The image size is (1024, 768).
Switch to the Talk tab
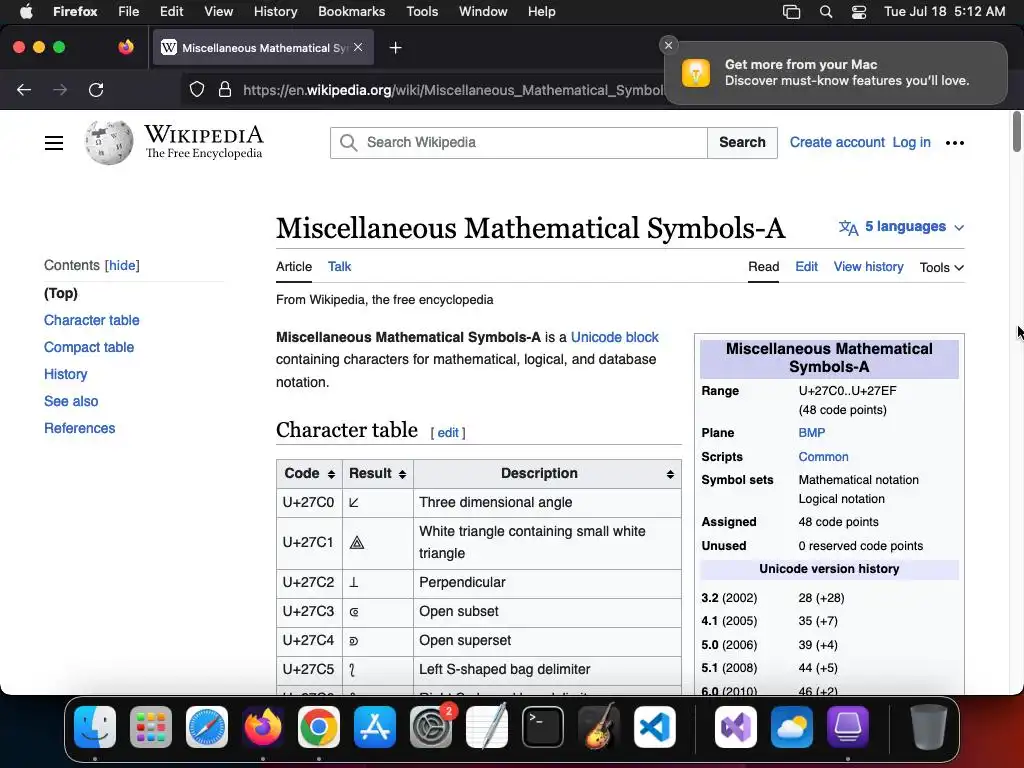coord(339,266)
